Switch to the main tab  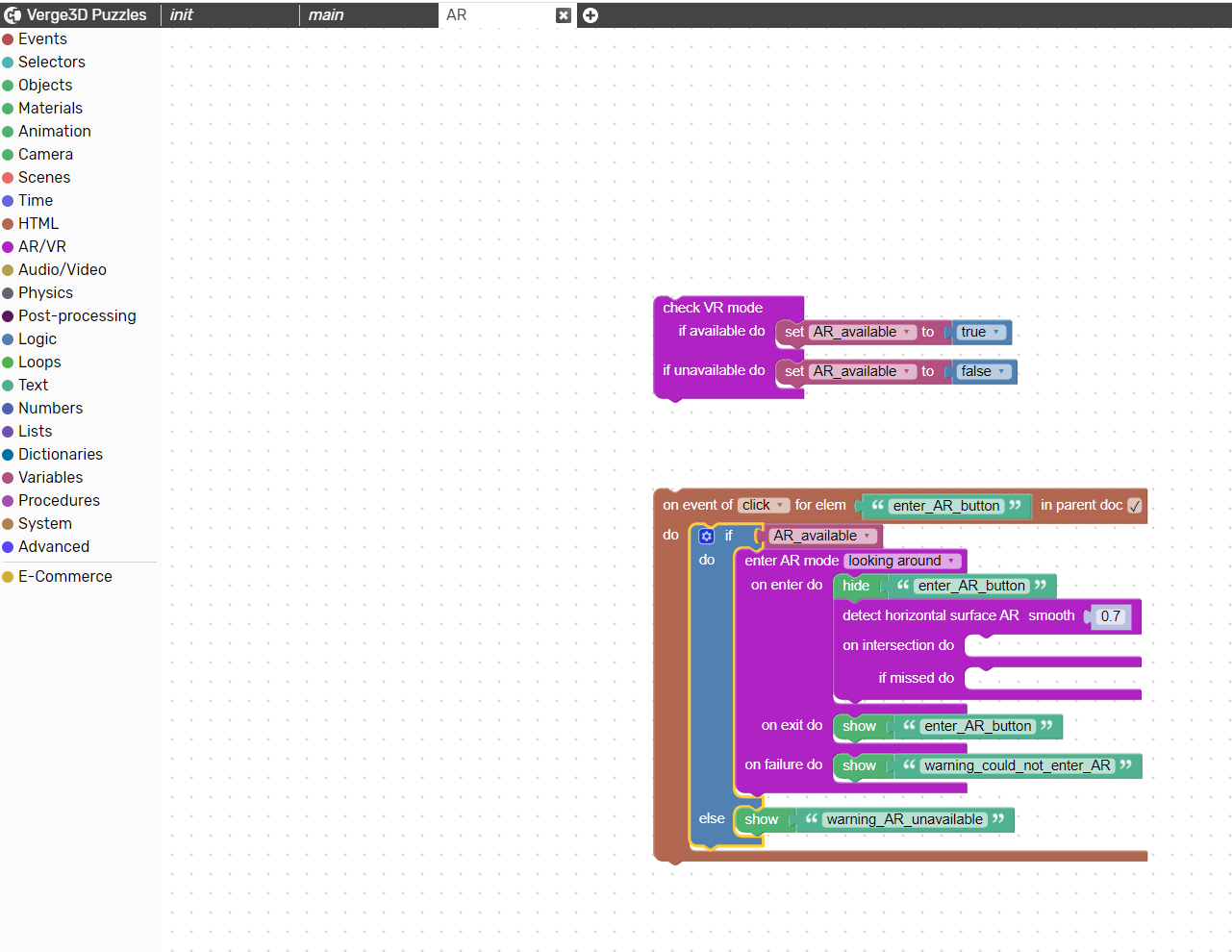pyautogui.click(x=369, y=14)
